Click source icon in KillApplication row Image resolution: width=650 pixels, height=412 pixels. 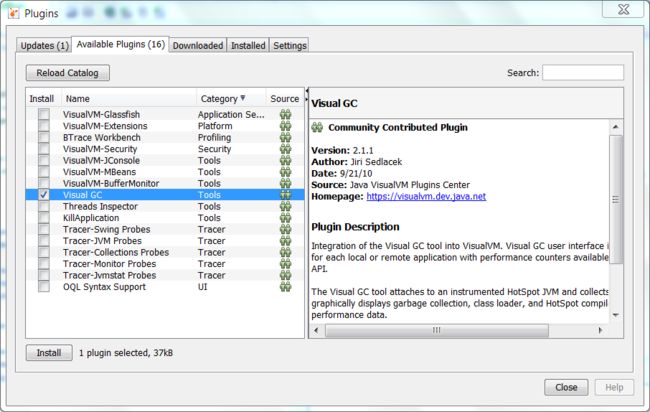[x=285, y=218]
